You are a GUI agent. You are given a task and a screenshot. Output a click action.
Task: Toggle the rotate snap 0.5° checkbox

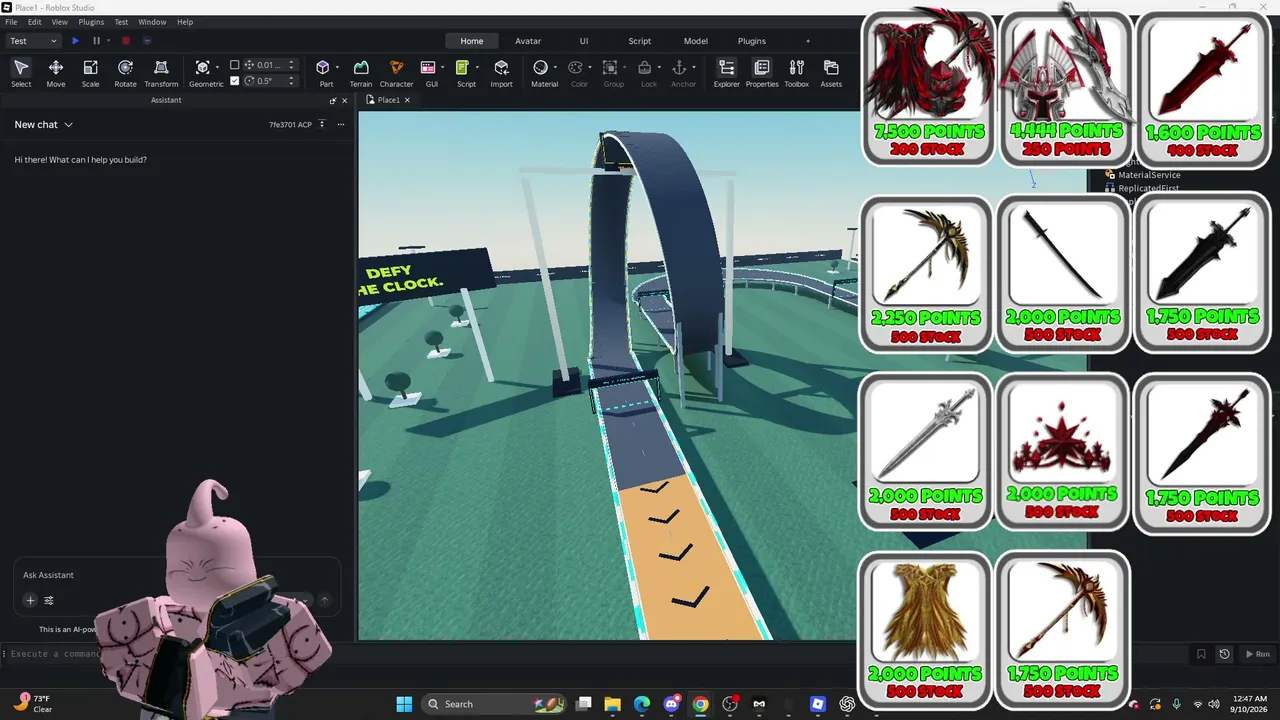tap(235, 81)
